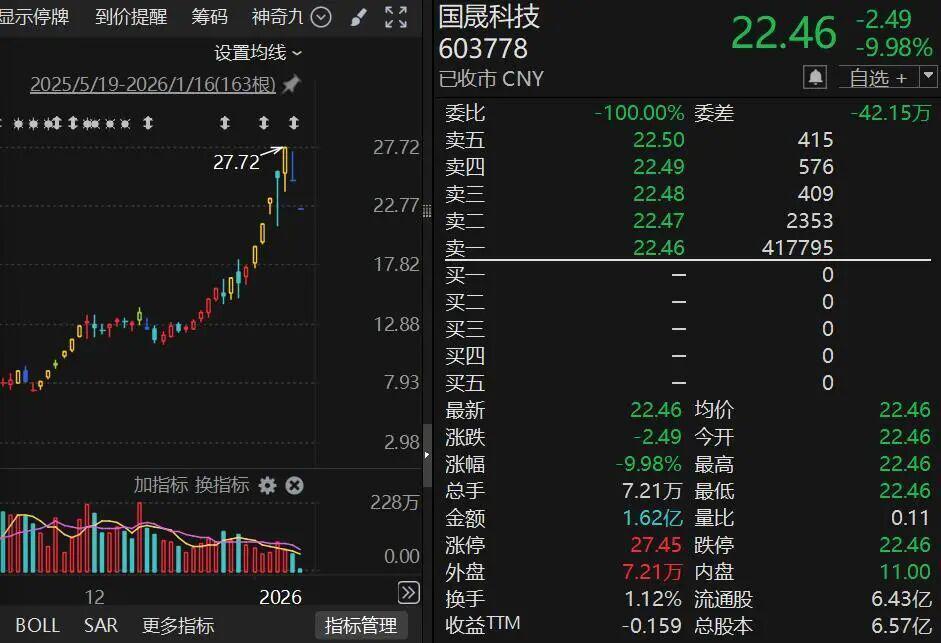
Task: Click the date range 2025/5/19-2026/1/16 link
Action: [152, 85]
